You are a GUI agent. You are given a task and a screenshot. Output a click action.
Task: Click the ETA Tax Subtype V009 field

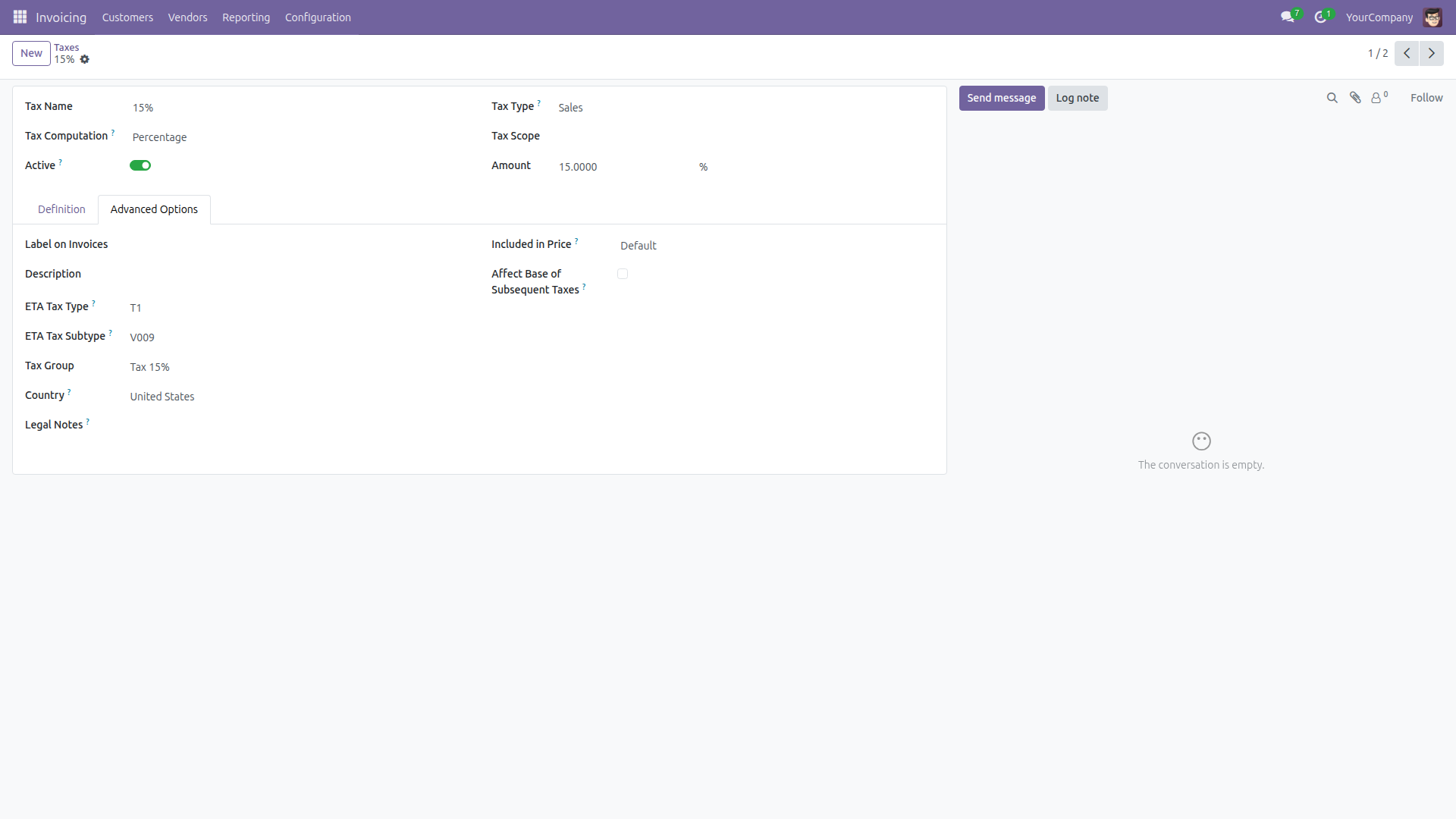click(x=300, y=337)
